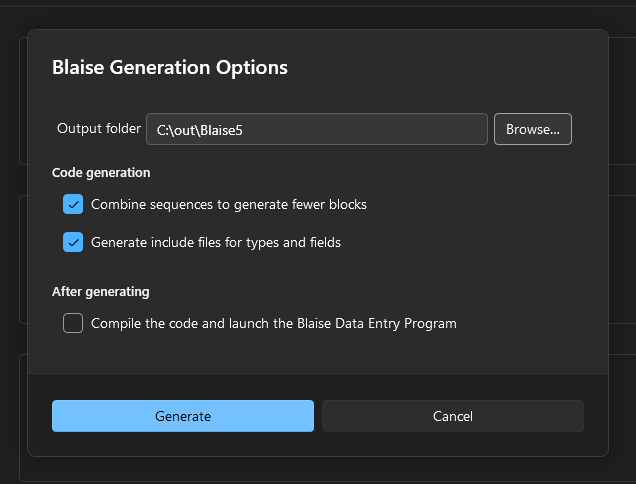Enable Compile the code and launch Blaise
636x484 pixels.
tap(73, 323)
